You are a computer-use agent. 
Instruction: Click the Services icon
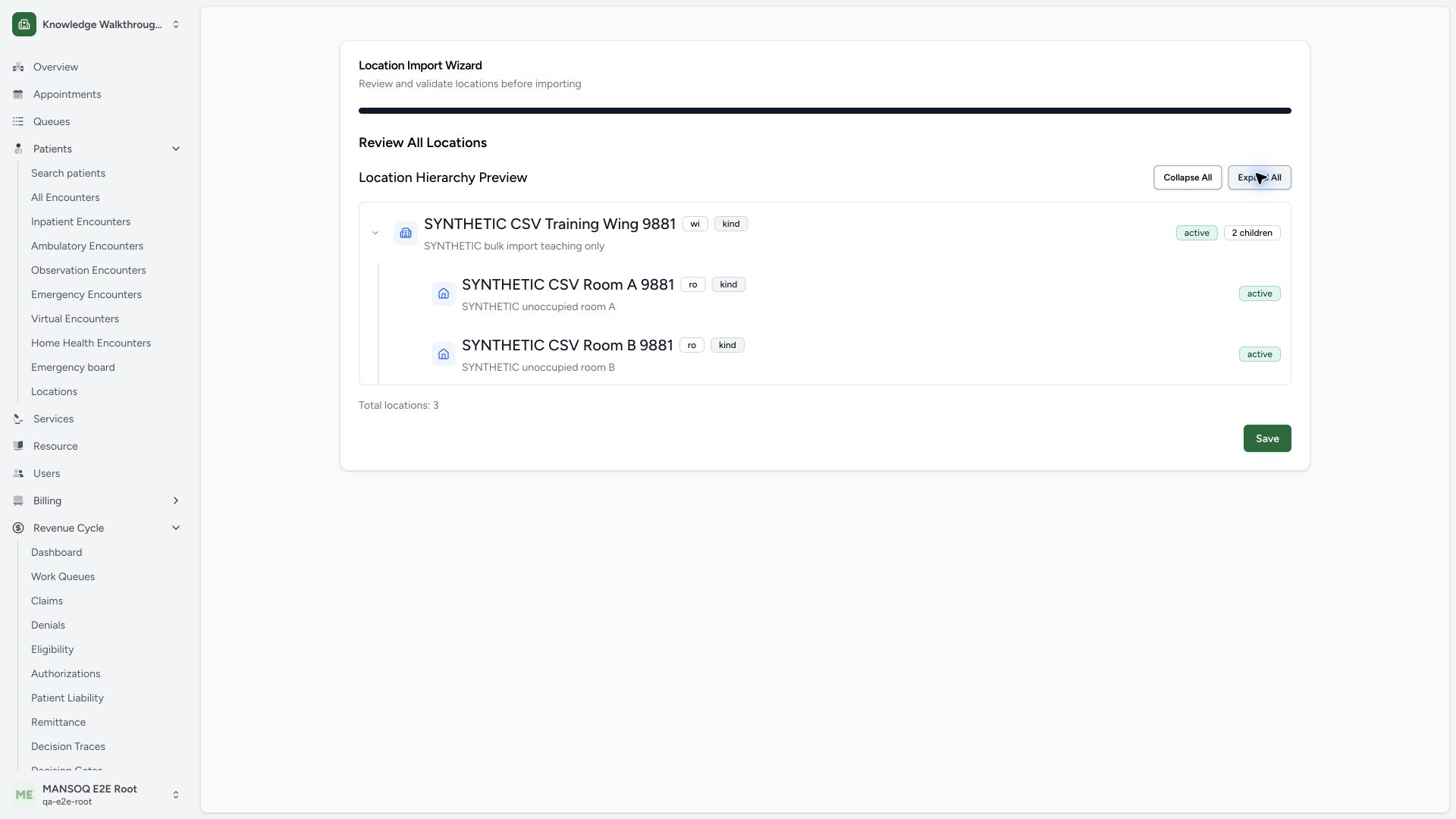click(18, 419)
